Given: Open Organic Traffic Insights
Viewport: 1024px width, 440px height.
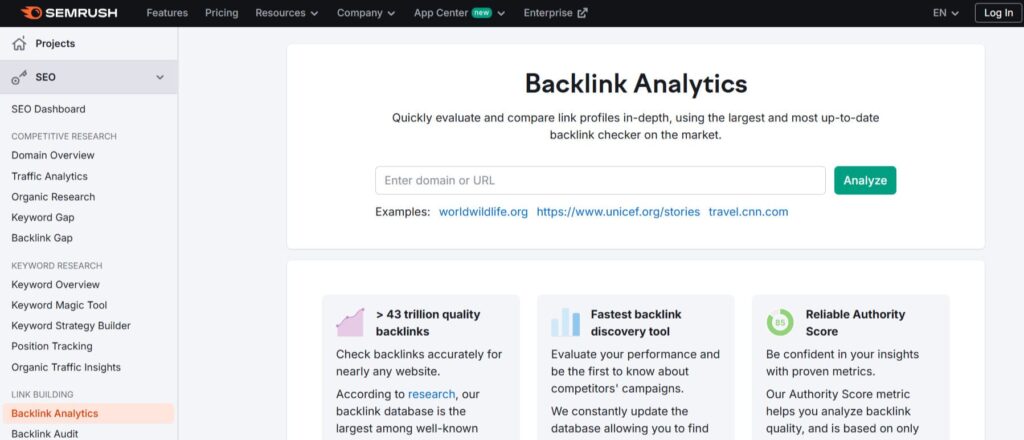Looking at the screenshot, I should pos(66,367).
